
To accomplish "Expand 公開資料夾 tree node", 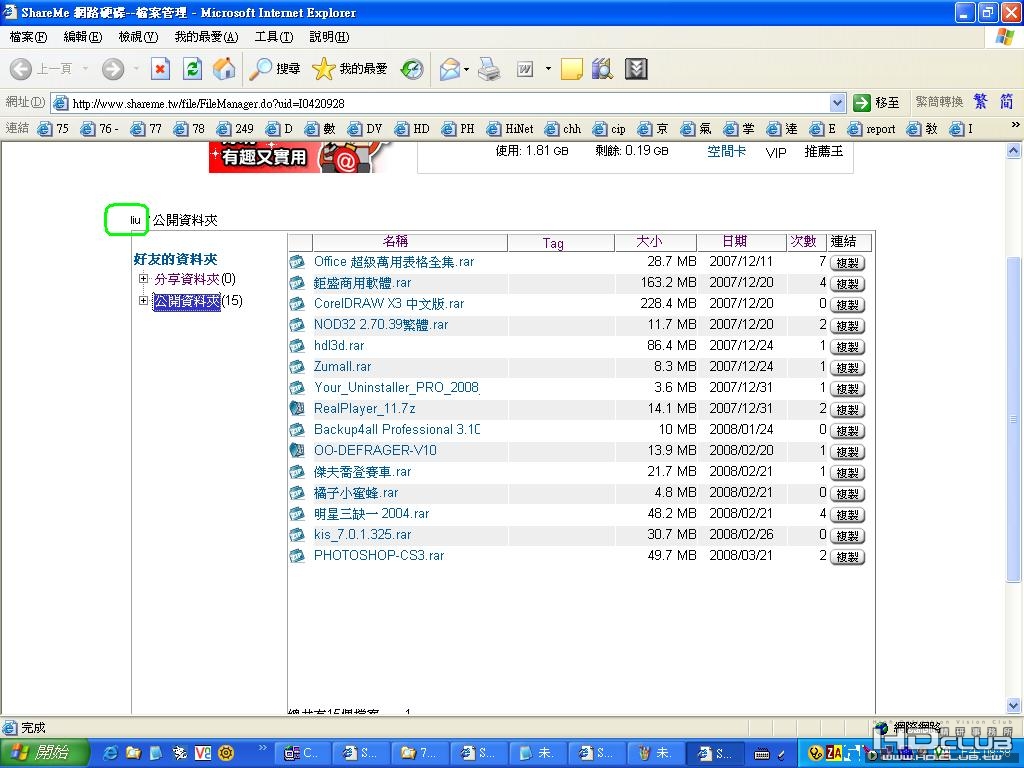I will (143, 300).
